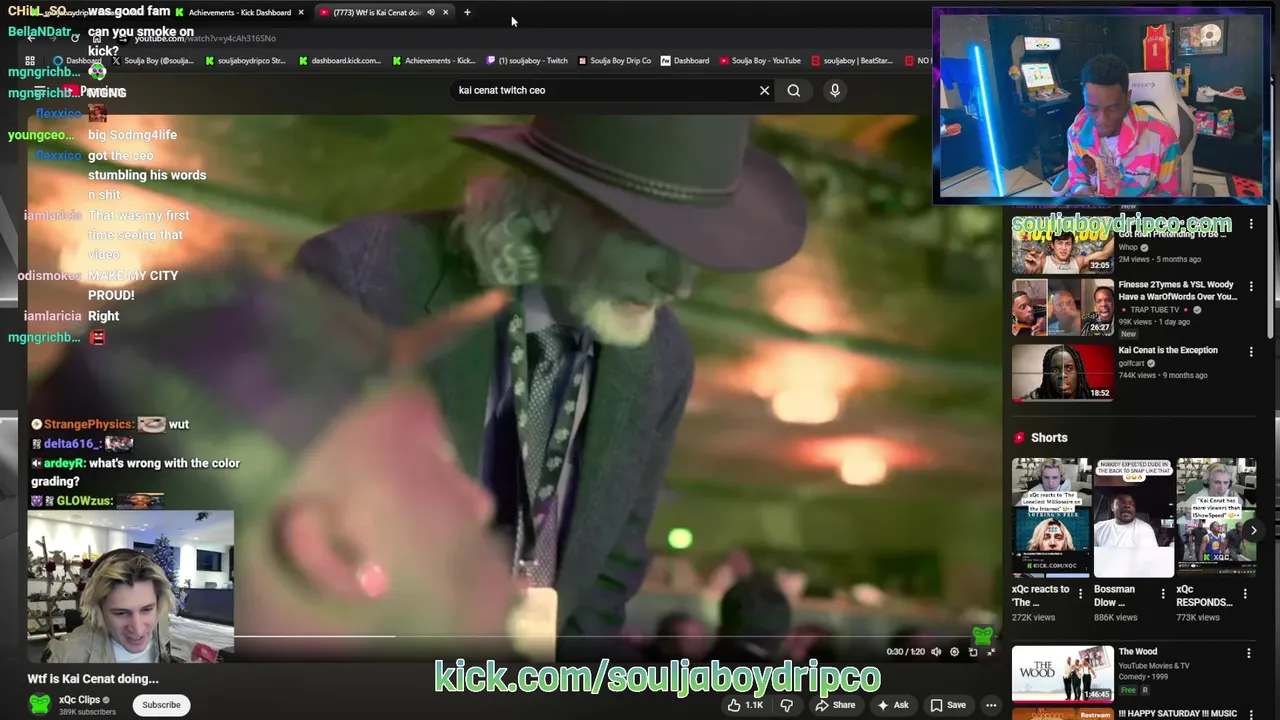Open options for the Whop recommended video
The image size is (1280, 720).
[x=1251, y=224]
